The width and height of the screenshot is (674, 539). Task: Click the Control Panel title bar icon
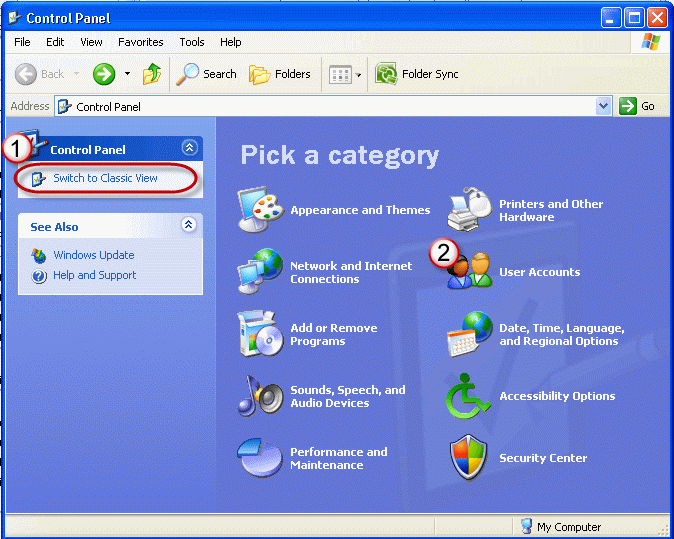tap(15, 17)
